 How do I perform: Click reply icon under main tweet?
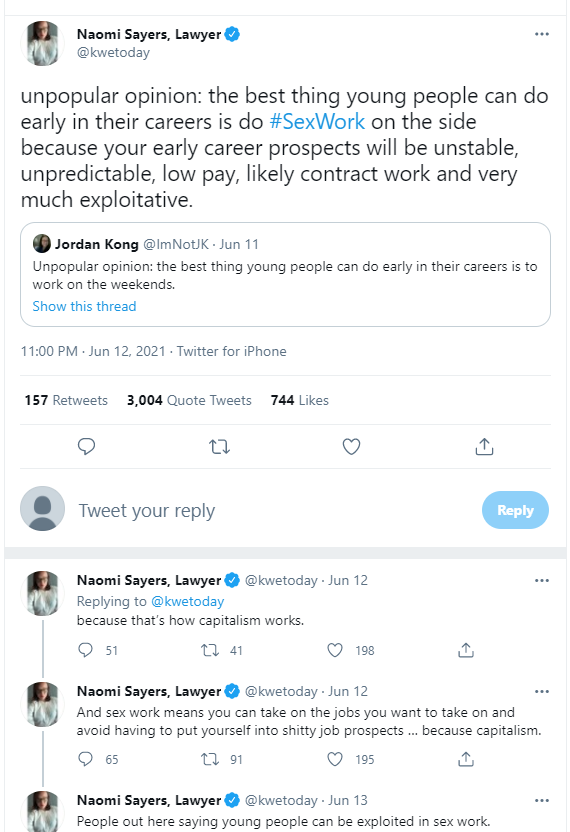point(86,447)
